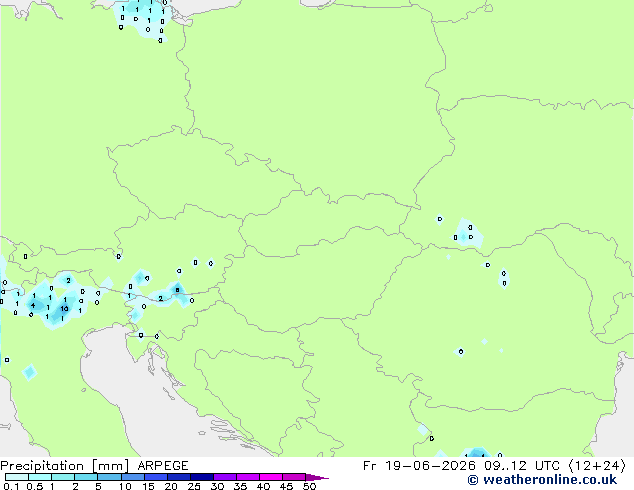Image resolution: width=634 pixels, height=490 pixels.
Task: Pick the 10–15 mm blue legend swatch
Action: (x=132, y=477)
